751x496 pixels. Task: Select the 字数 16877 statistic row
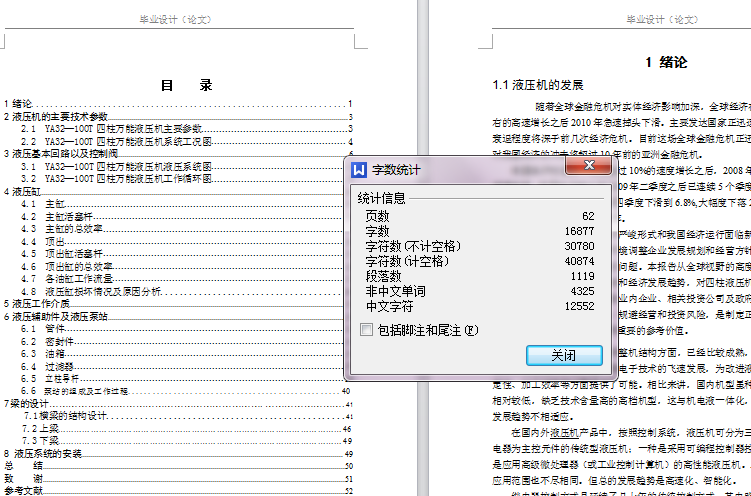pos(480,231)
